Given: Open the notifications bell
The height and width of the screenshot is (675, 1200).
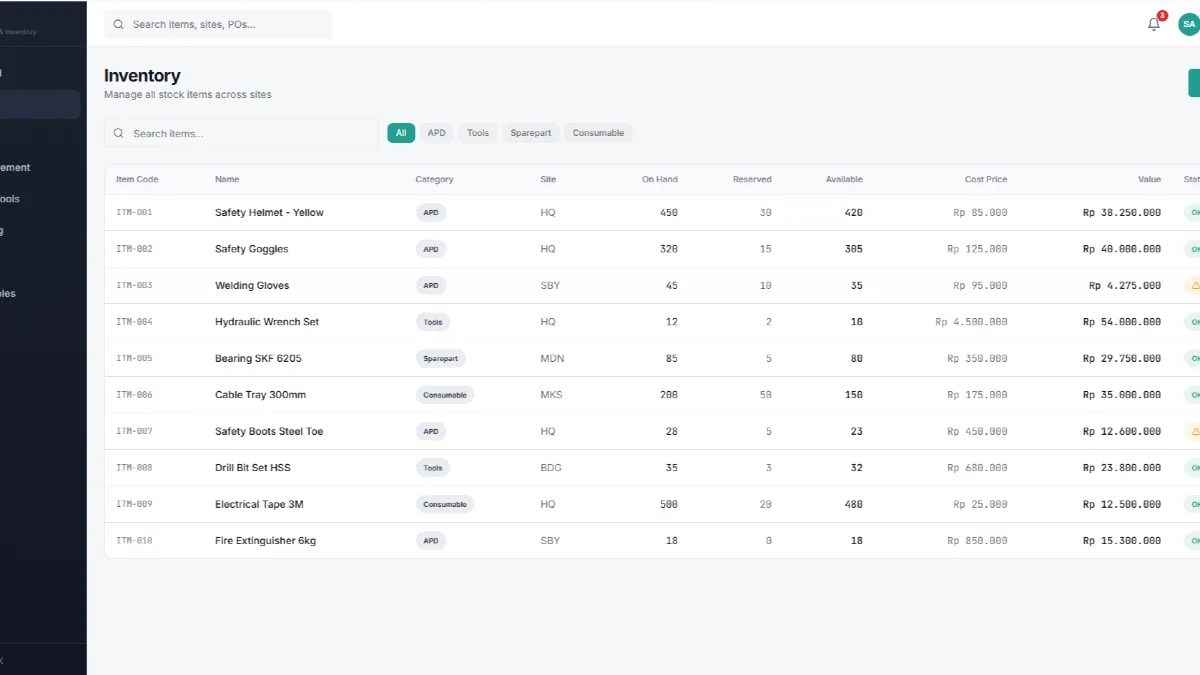Looking at the screenshot, I should point(1154,24).
